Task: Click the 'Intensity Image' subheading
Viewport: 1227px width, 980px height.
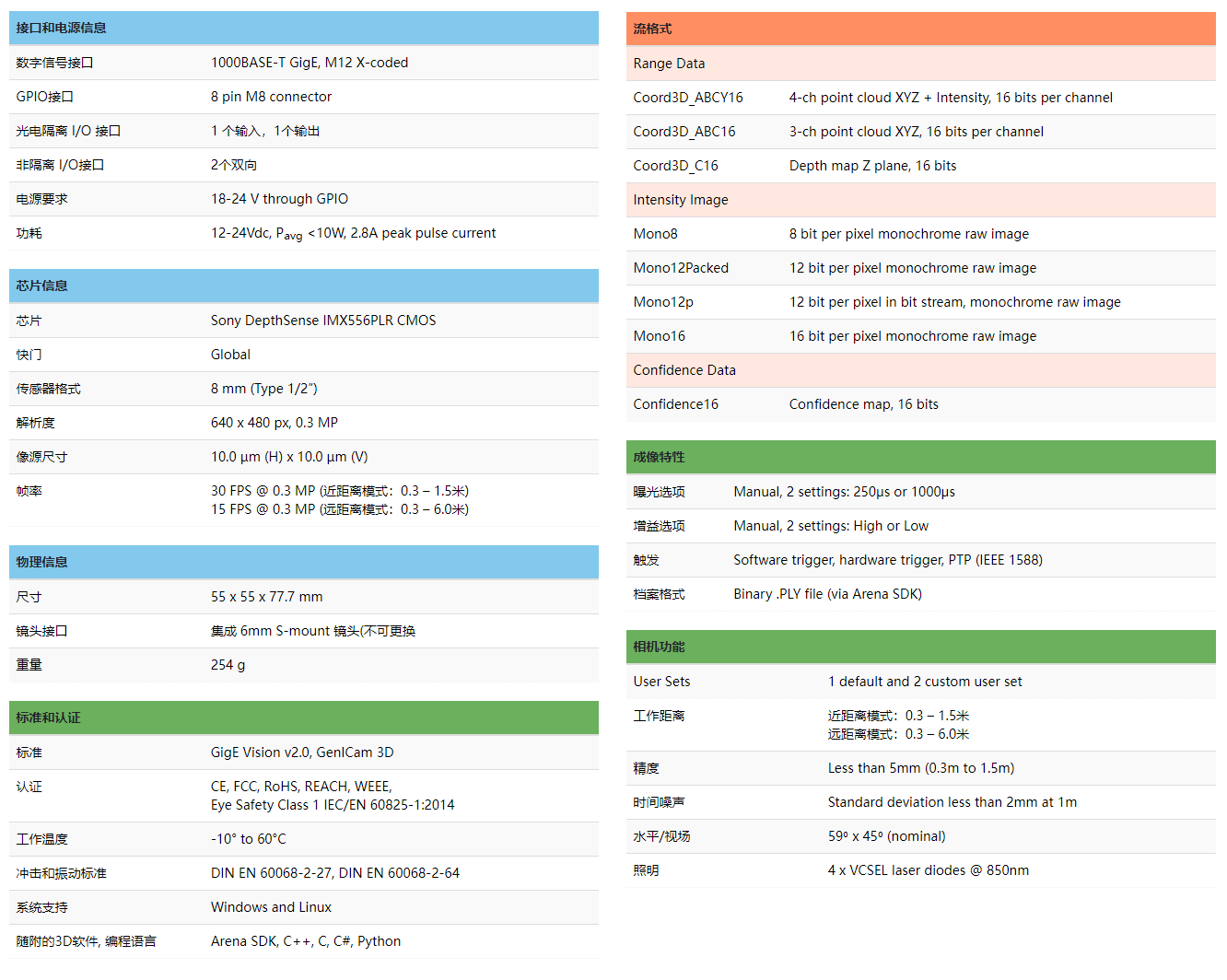Action: point(681,200)
